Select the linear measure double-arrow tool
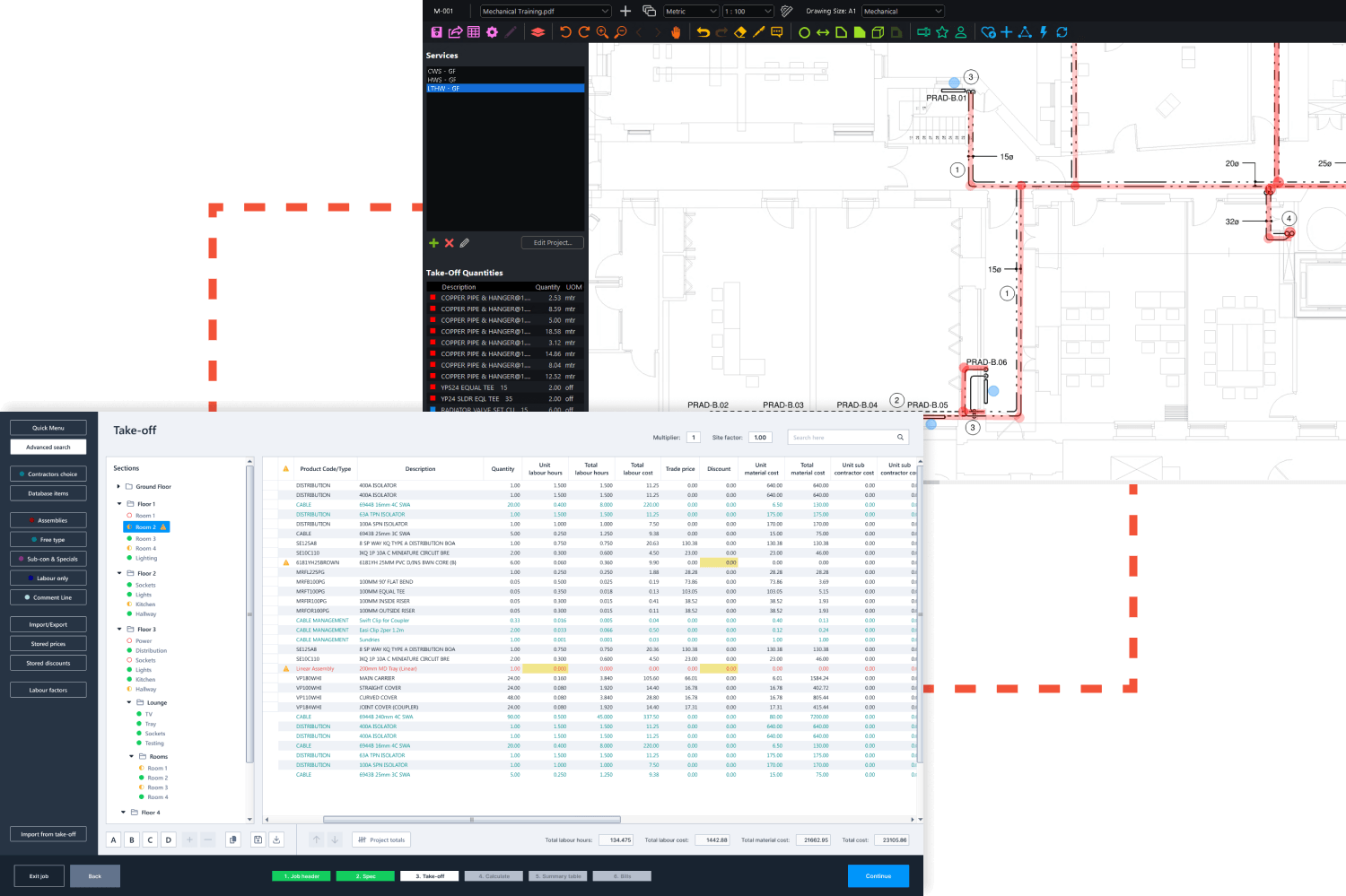 [822, 32]
